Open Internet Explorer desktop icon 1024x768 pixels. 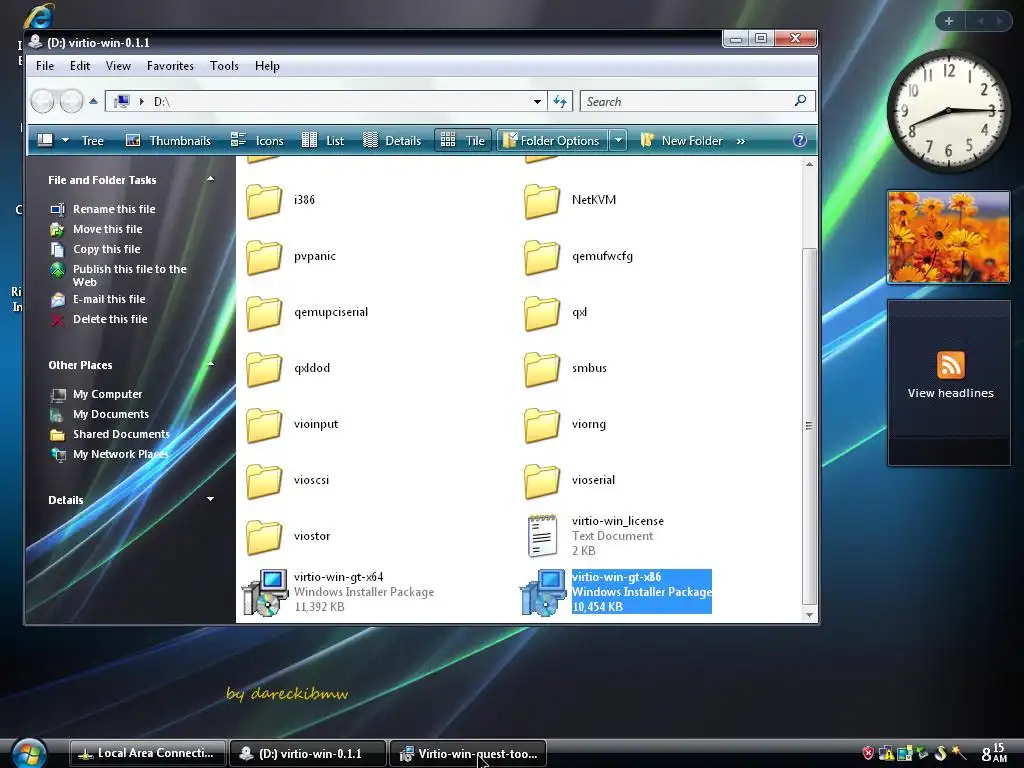pos(39,16)
